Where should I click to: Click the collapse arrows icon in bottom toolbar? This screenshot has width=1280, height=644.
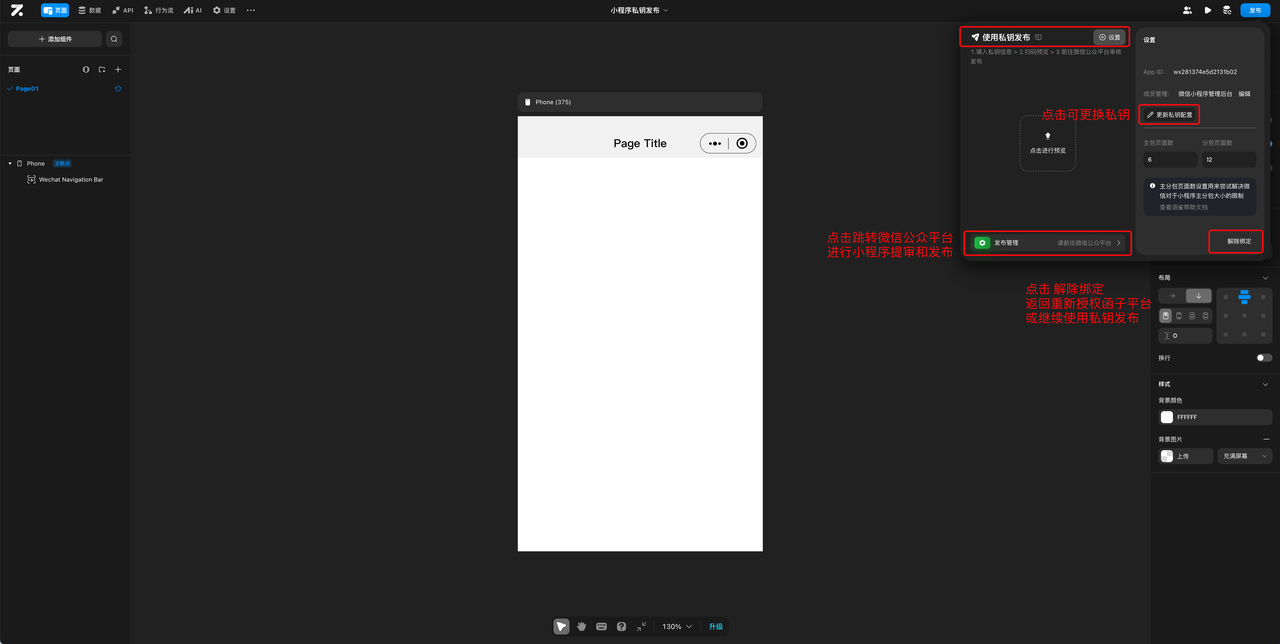[641, 626]
